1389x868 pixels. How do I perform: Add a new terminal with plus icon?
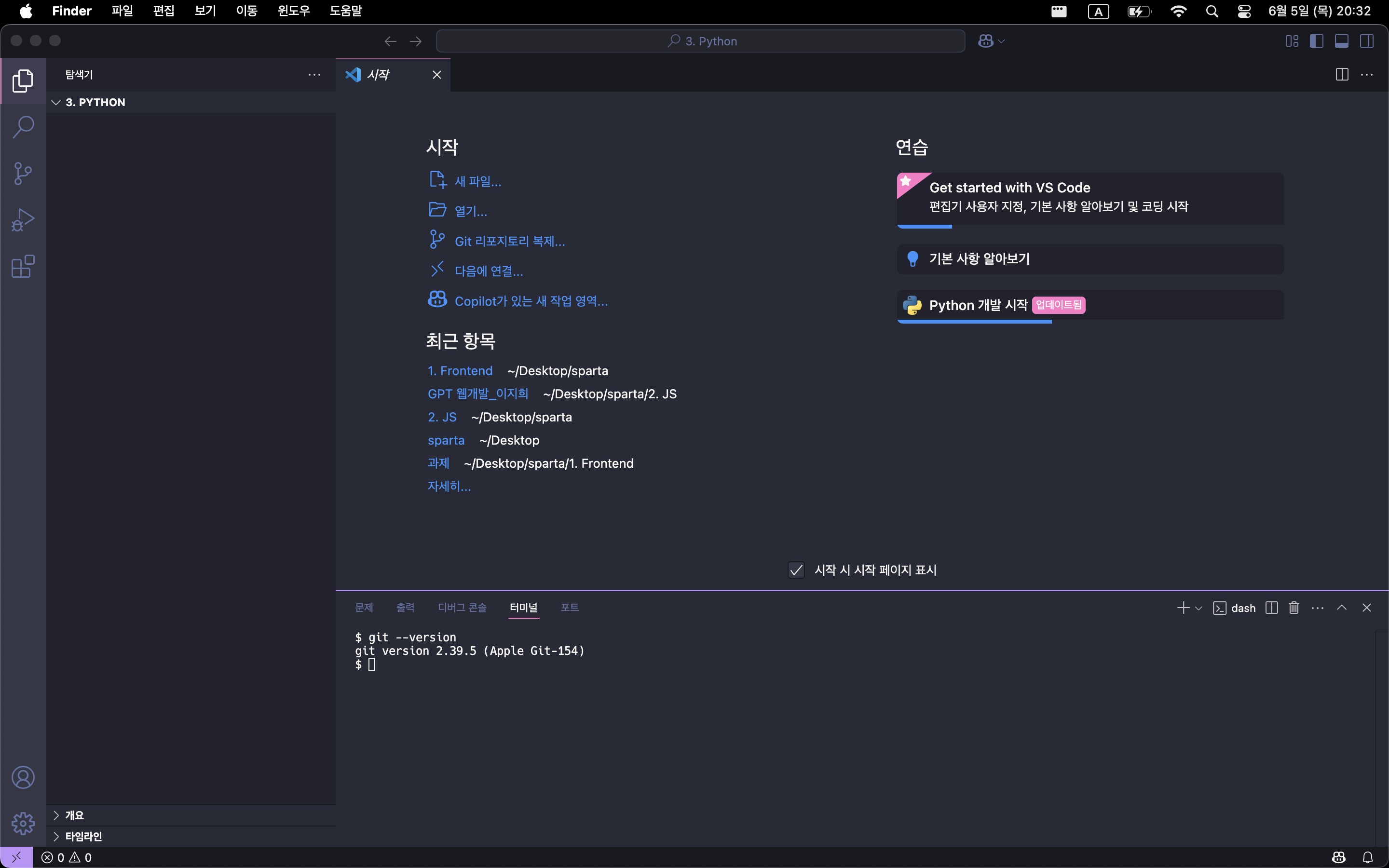coord(1183,608)
